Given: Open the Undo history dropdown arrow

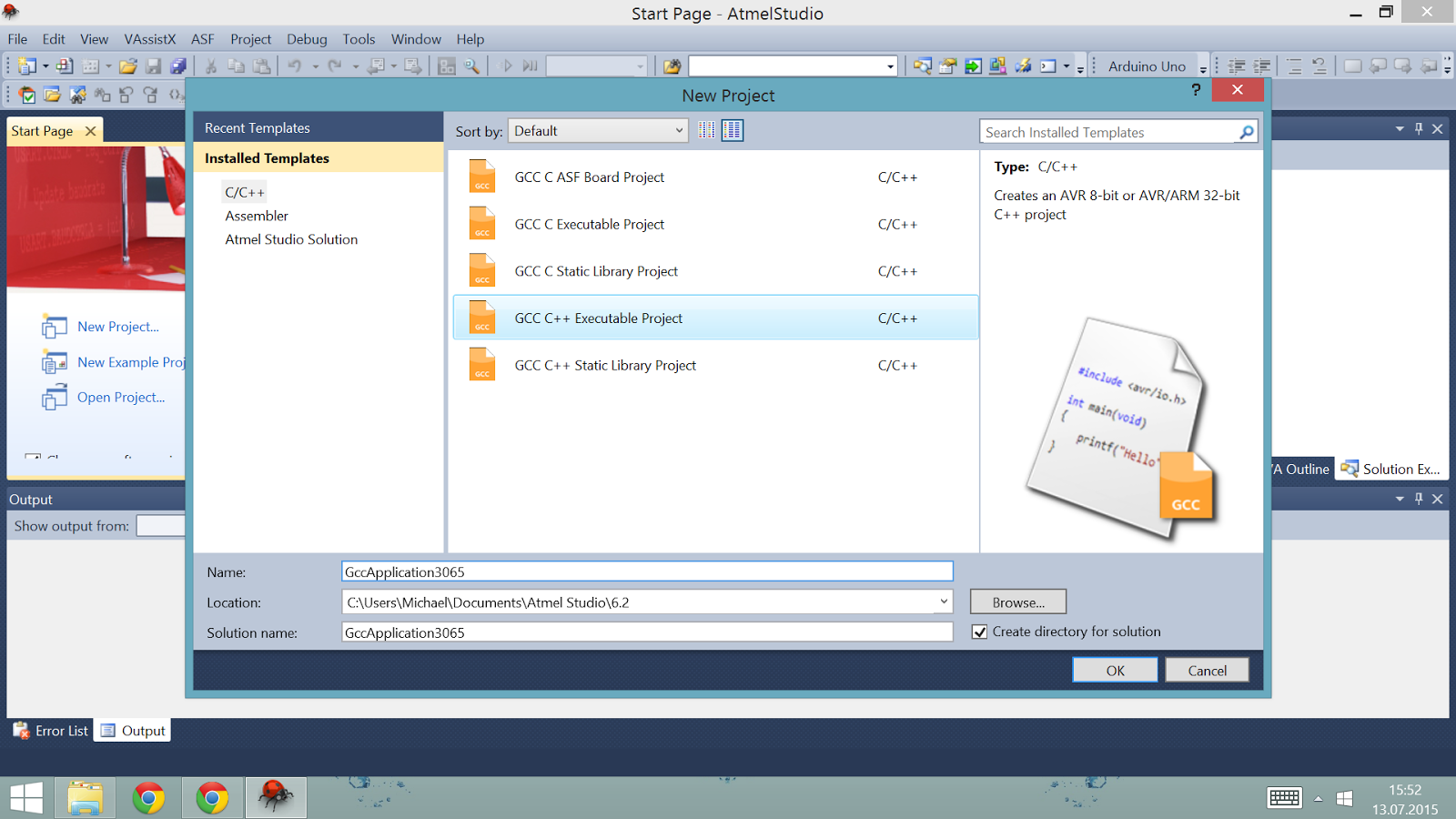Looking at the screenshot, I should (x=315, y=66).
